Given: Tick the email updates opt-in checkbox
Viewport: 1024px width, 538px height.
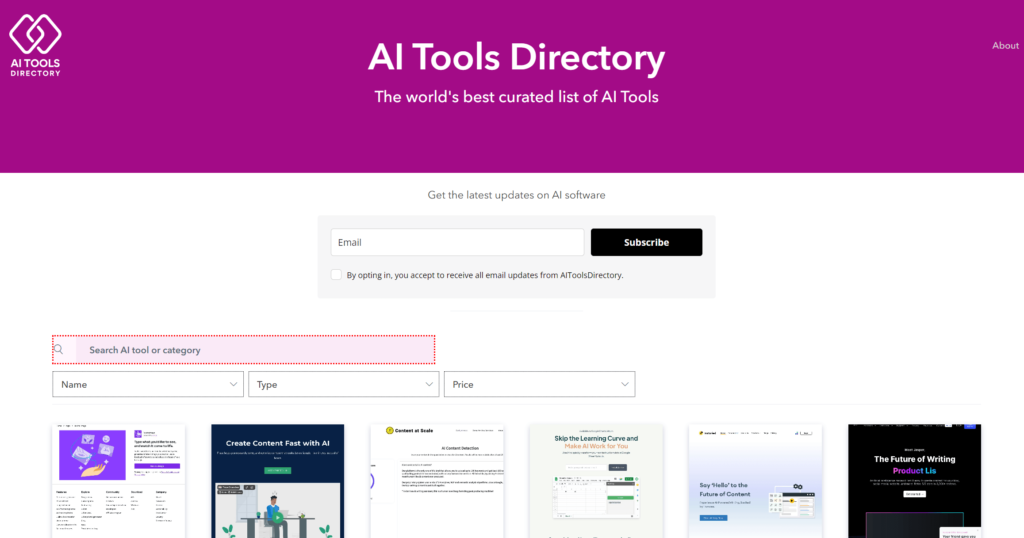Looking at the screenshot, I should point(336,275).
